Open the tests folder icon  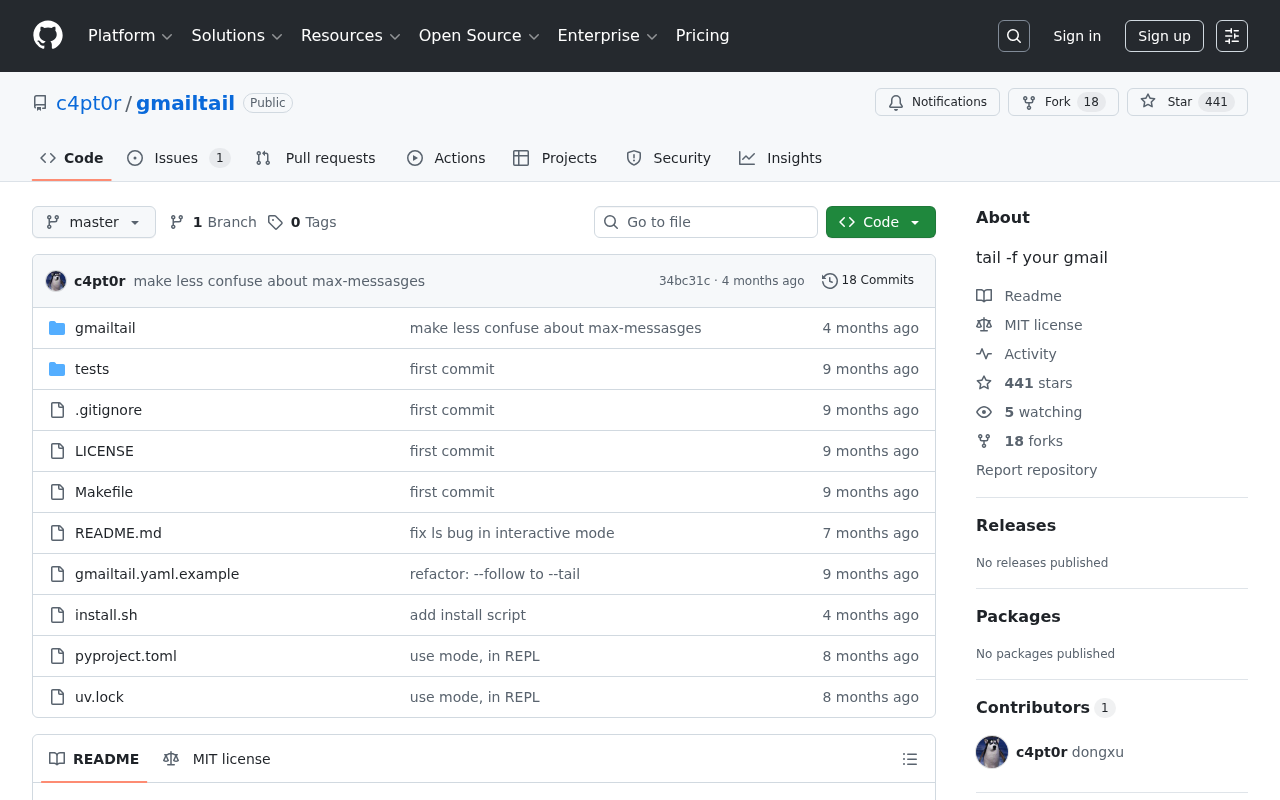coord(57,368)
